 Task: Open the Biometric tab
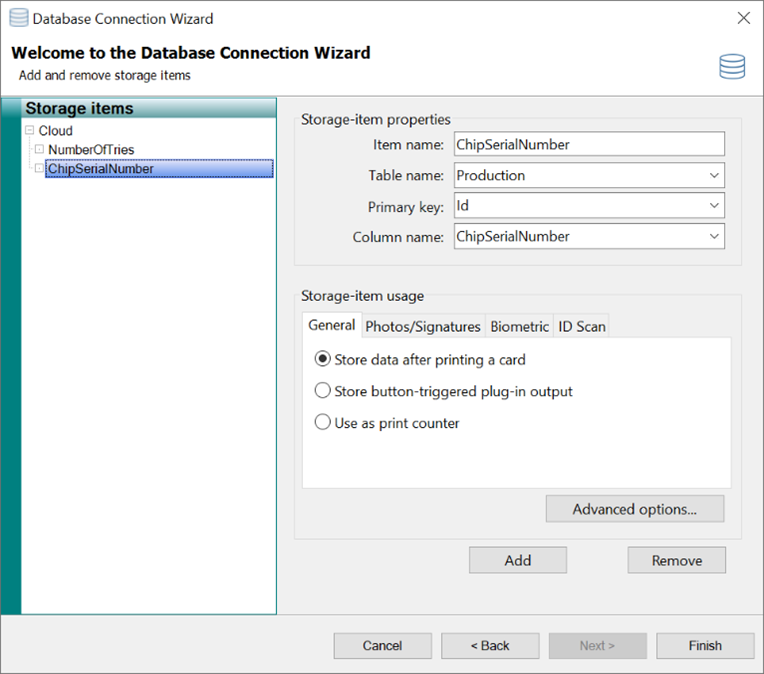(519, 326)
